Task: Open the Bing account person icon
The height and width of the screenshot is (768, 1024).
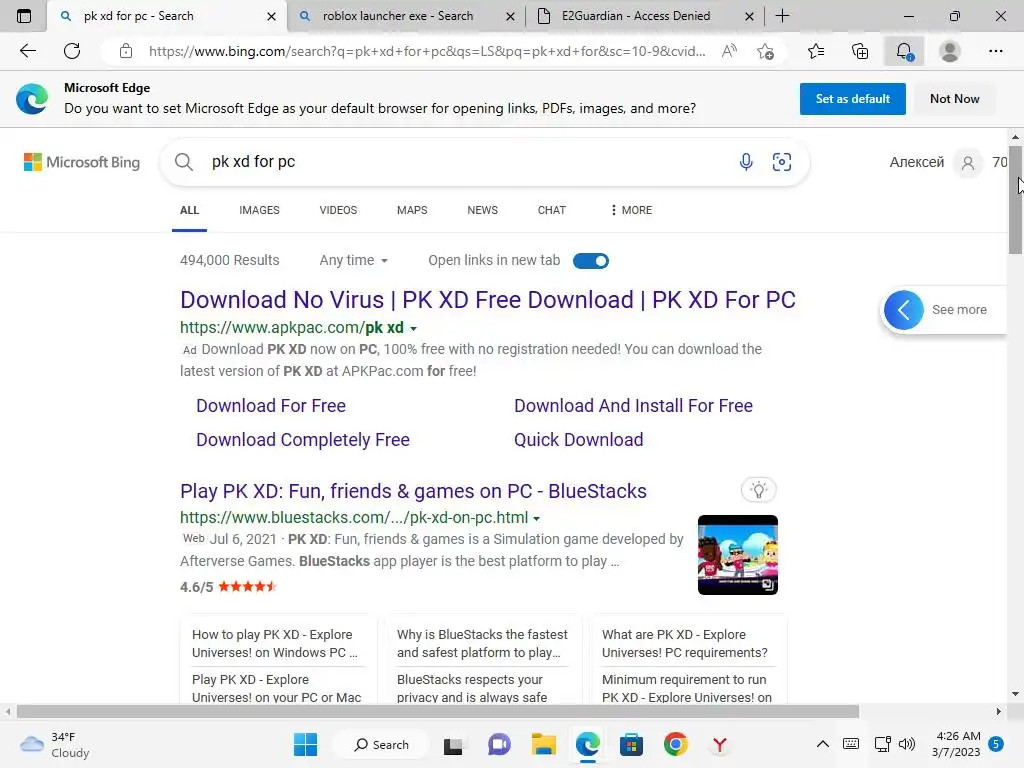Action: 968,163
